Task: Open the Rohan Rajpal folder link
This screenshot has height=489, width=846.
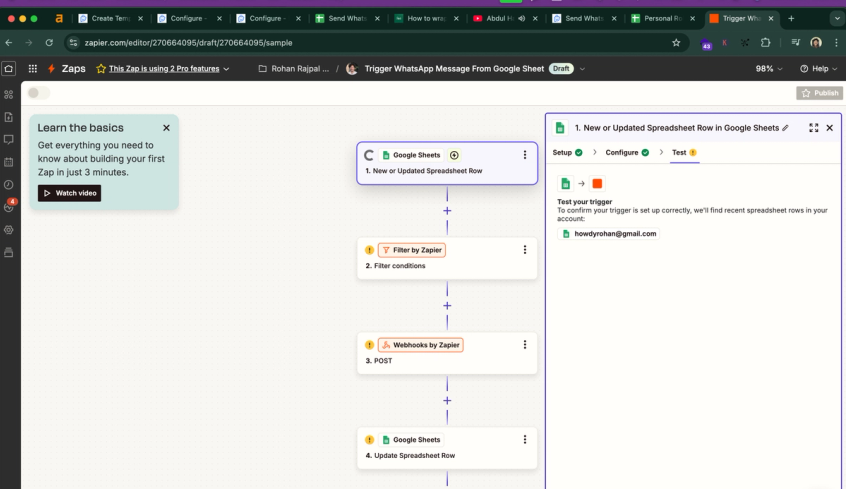Action: coord(294,69)
